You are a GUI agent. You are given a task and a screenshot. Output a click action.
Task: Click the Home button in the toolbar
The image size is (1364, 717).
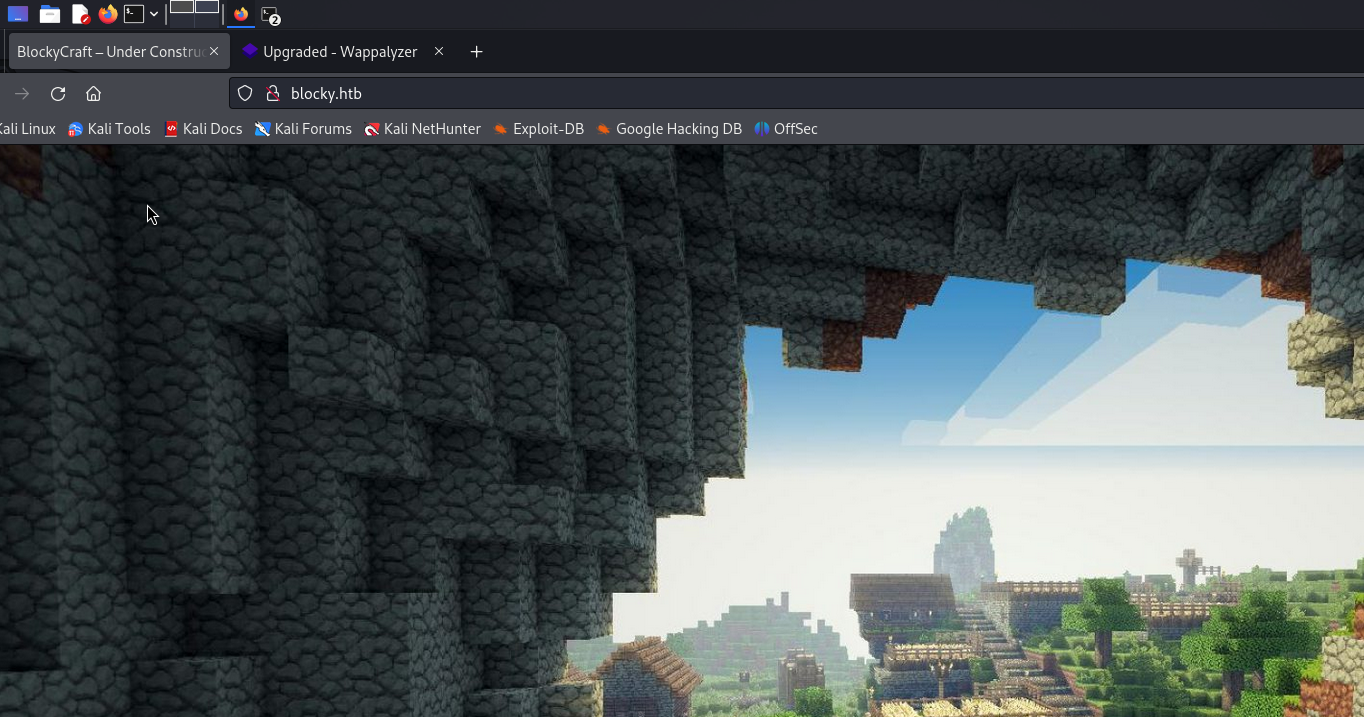93,93
